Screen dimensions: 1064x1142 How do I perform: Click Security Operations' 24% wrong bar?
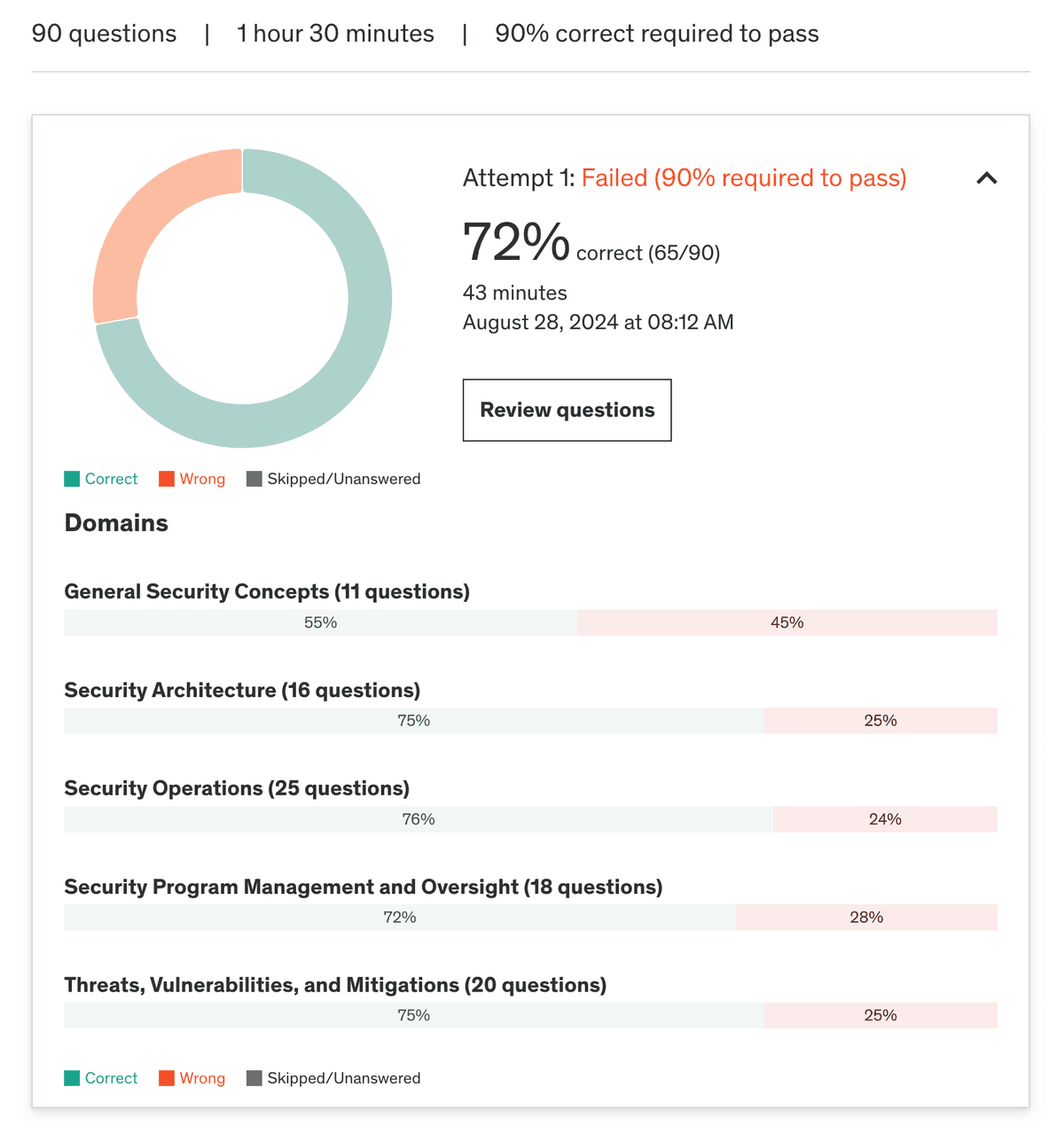click(x=885, y=820)
